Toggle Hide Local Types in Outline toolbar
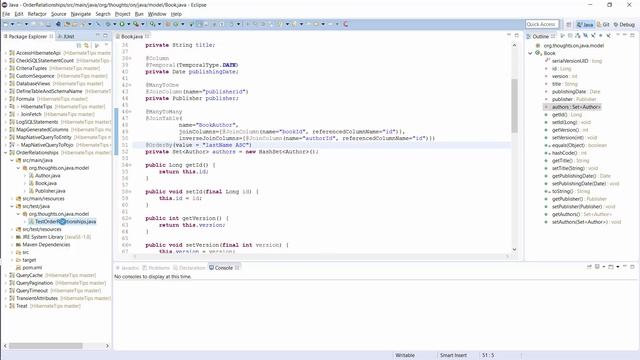This screenshot has height=360, width=640. tap(609, 36)
